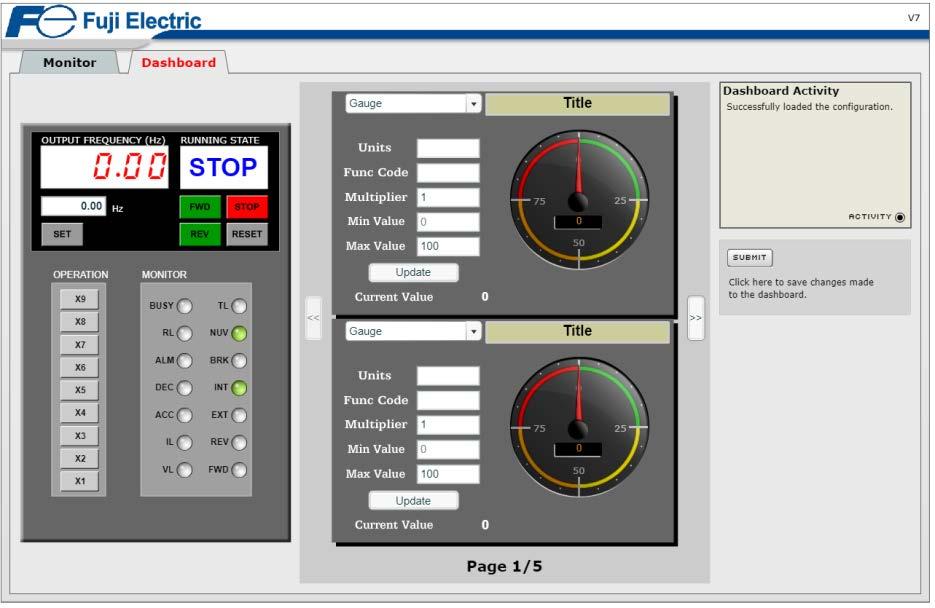This screenshot has width=935, height=608.
Task: Toggle the X5 operation button
Action: [x=80, y=390]
